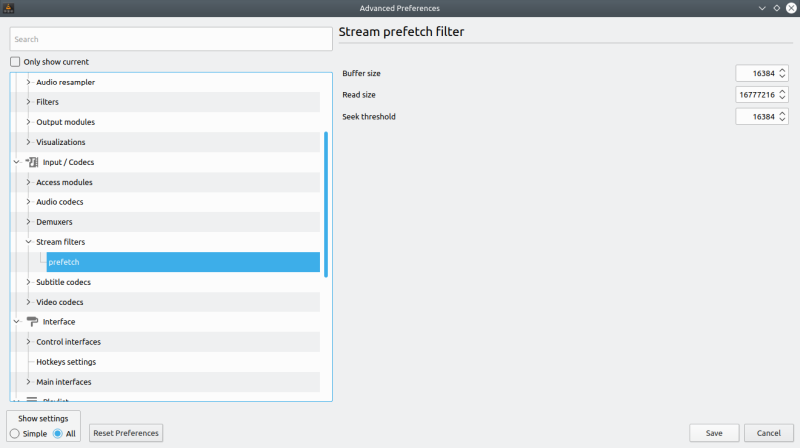The height and width of the screenshot is (448, 800).
Task: Decrease Buffer size with down arrow
Action: [x=782, y=77]
